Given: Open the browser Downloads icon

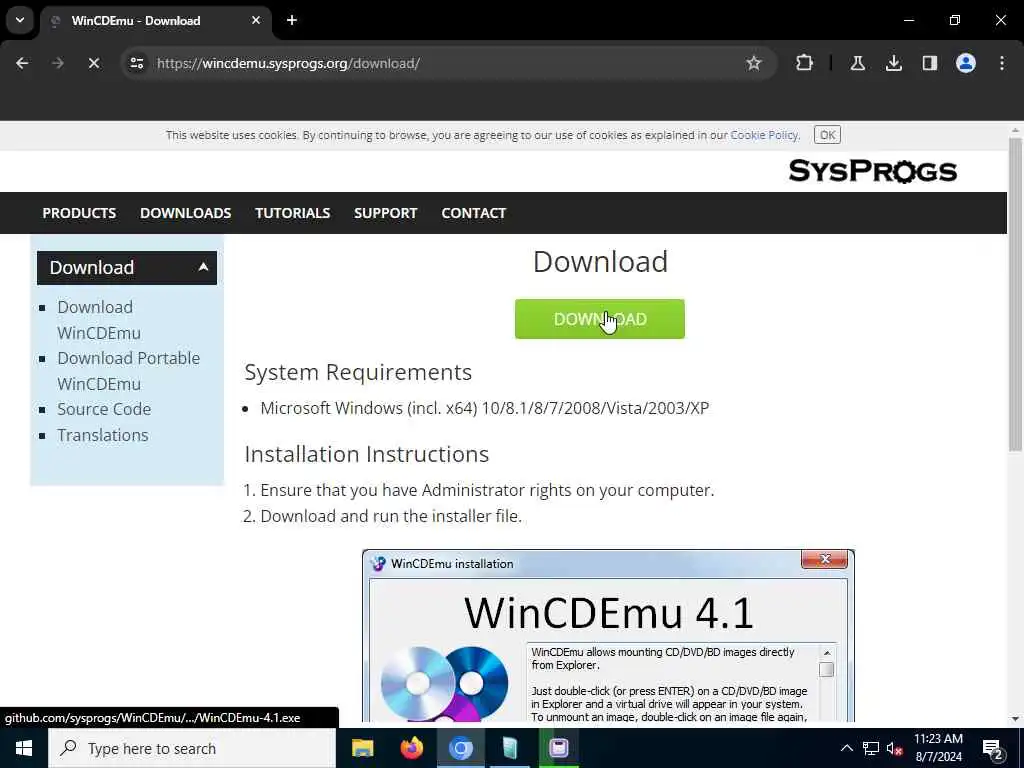Looking at the screenshot, I should click(x=893, y=63).
